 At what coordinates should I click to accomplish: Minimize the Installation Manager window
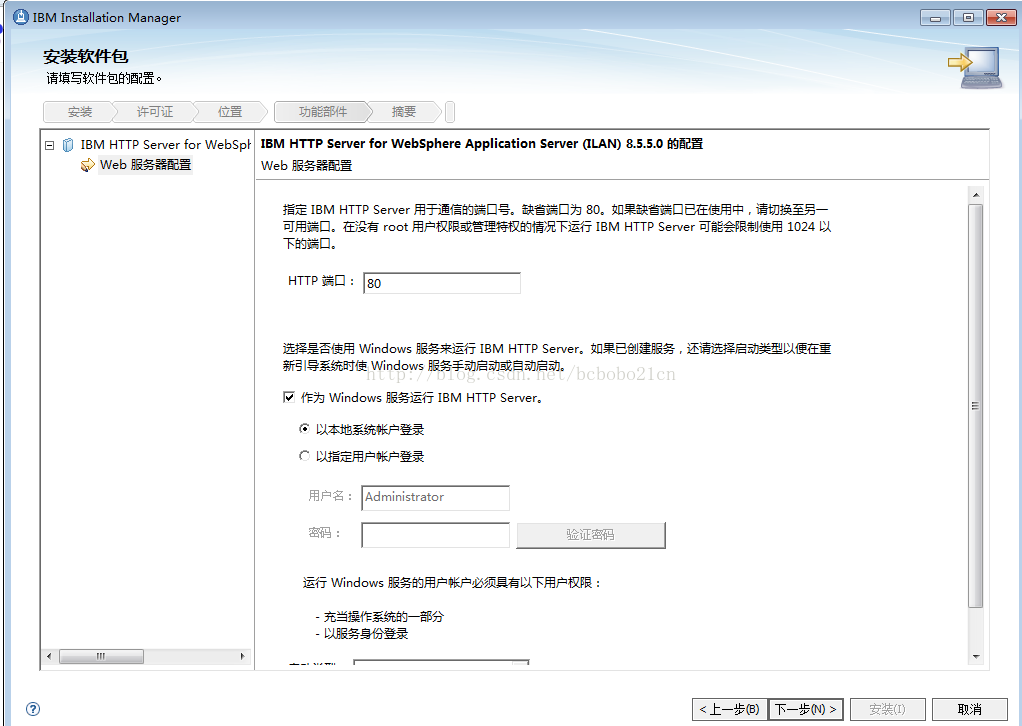[935, 18]
